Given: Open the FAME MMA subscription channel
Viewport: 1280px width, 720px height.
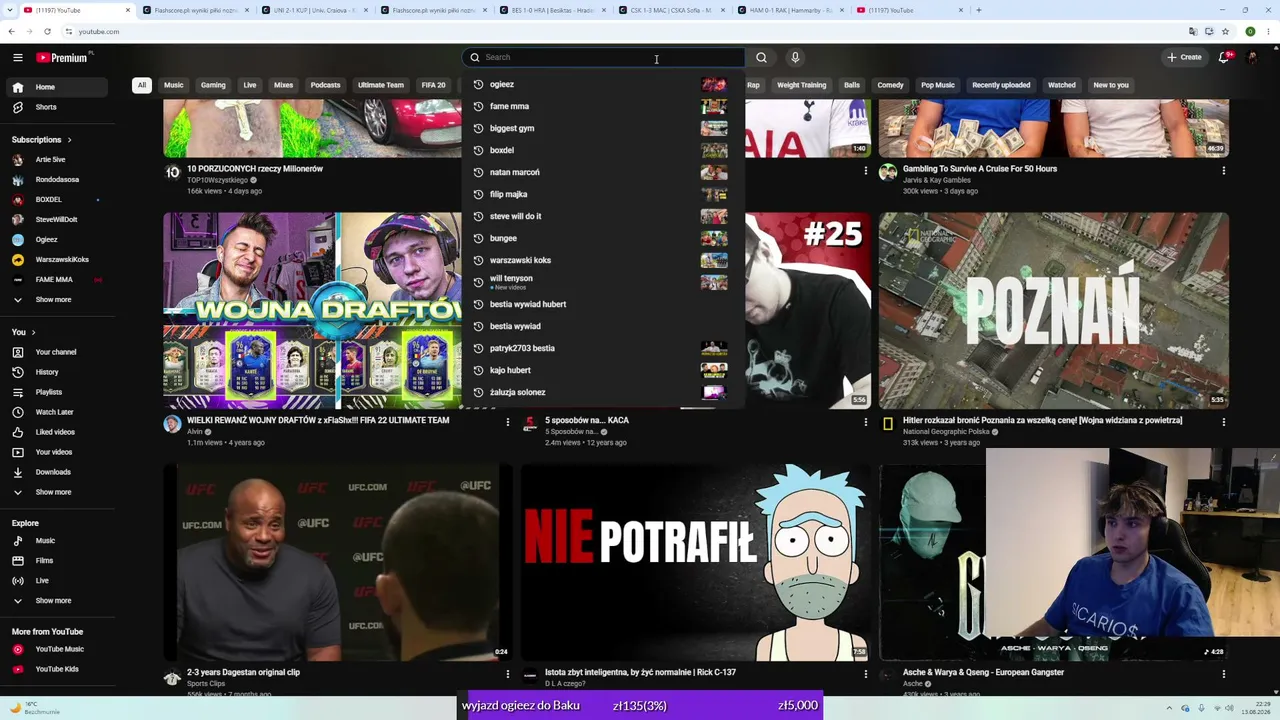Looking at the screenshot, I should [x=57, y=280].
